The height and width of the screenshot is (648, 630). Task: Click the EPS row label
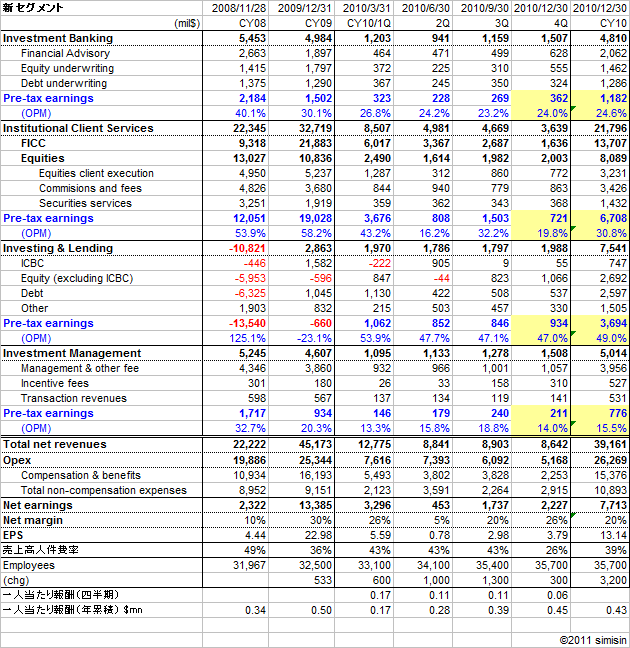click(x=12, y=535)
